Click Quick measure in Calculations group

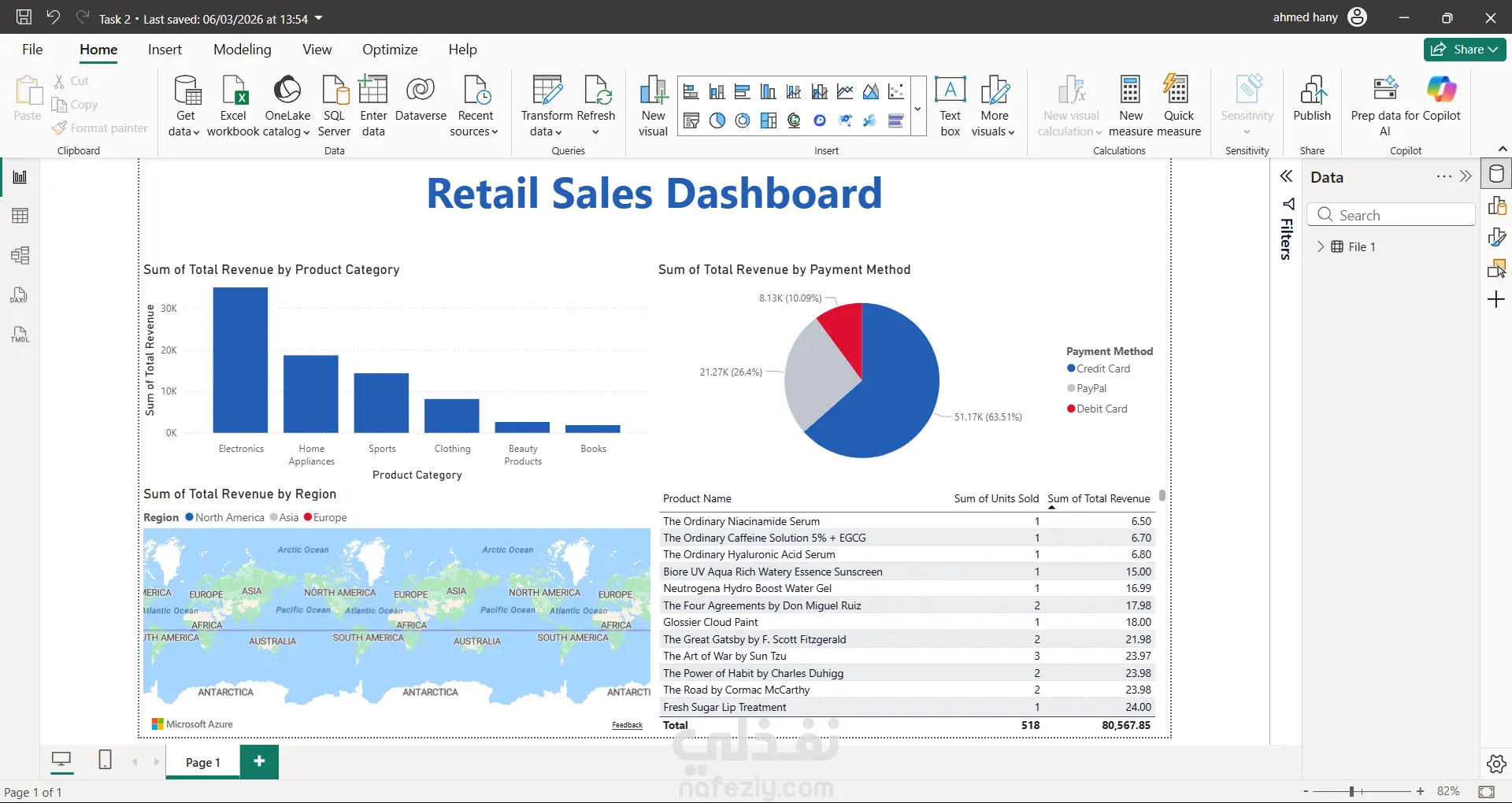(x=1179, y=106)
